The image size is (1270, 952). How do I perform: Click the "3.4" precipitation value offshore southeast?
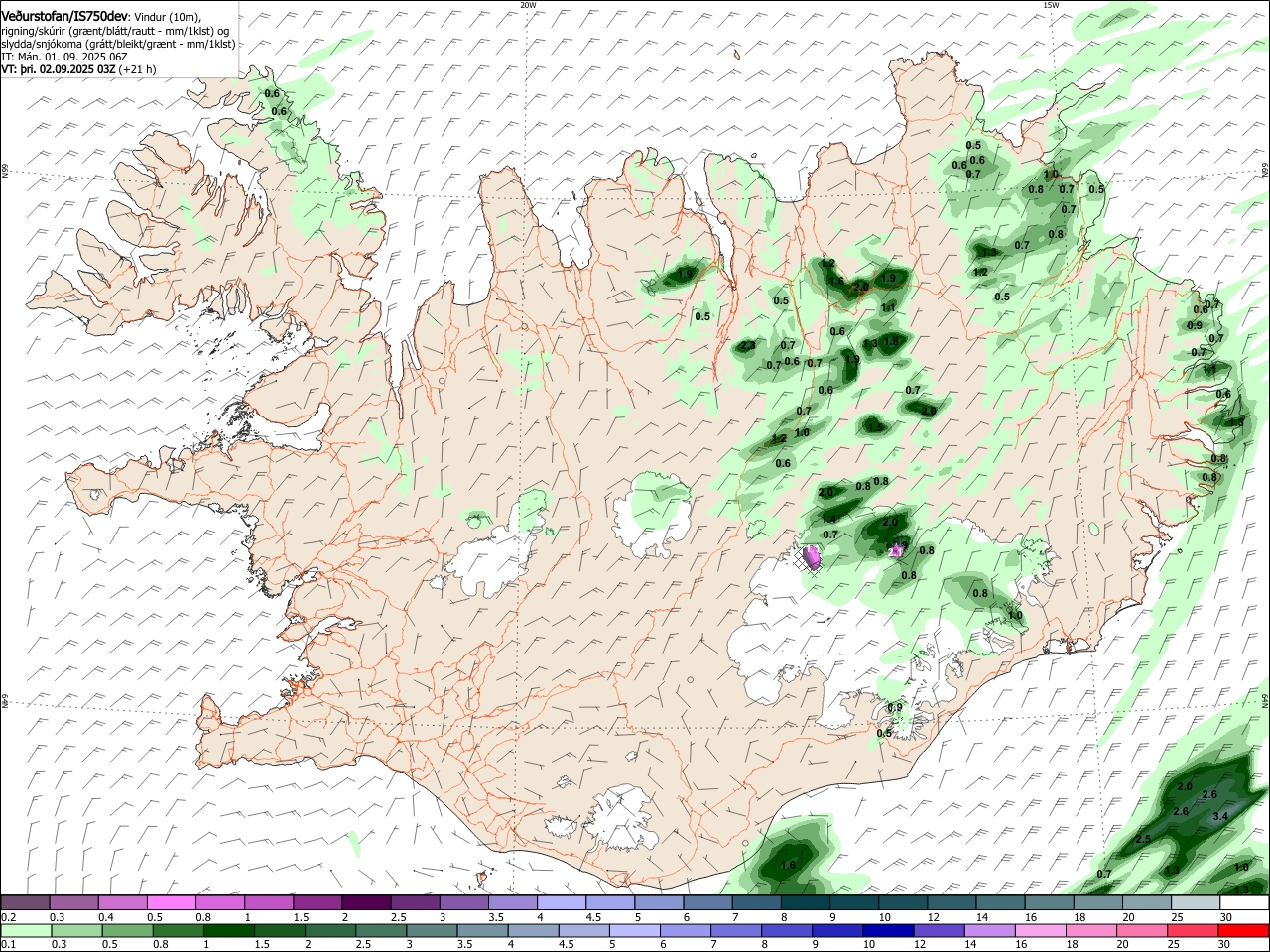click(x=1220, y=816)
